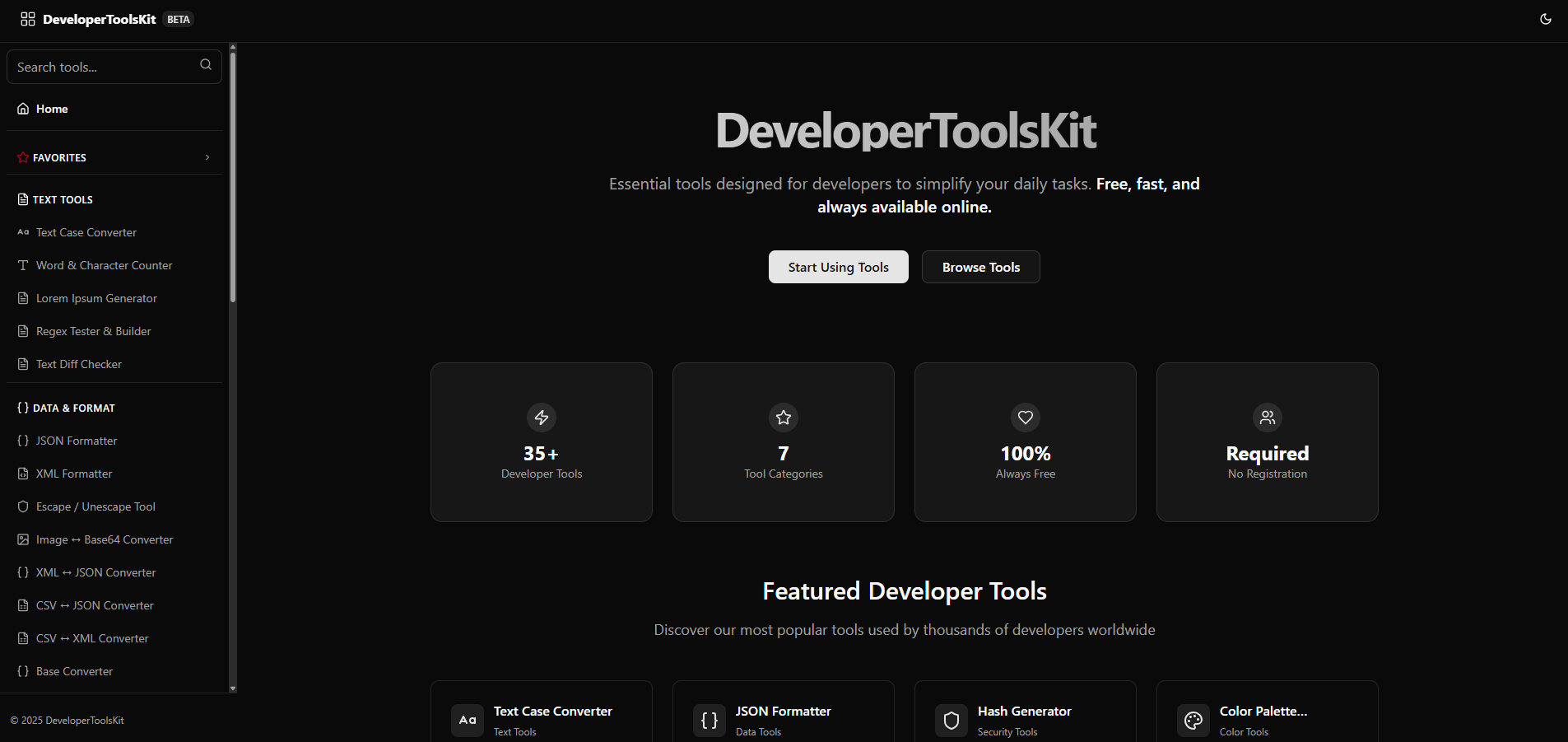Focus the Search tools input field
This screenshot has height=742, width=1568.
103,67
